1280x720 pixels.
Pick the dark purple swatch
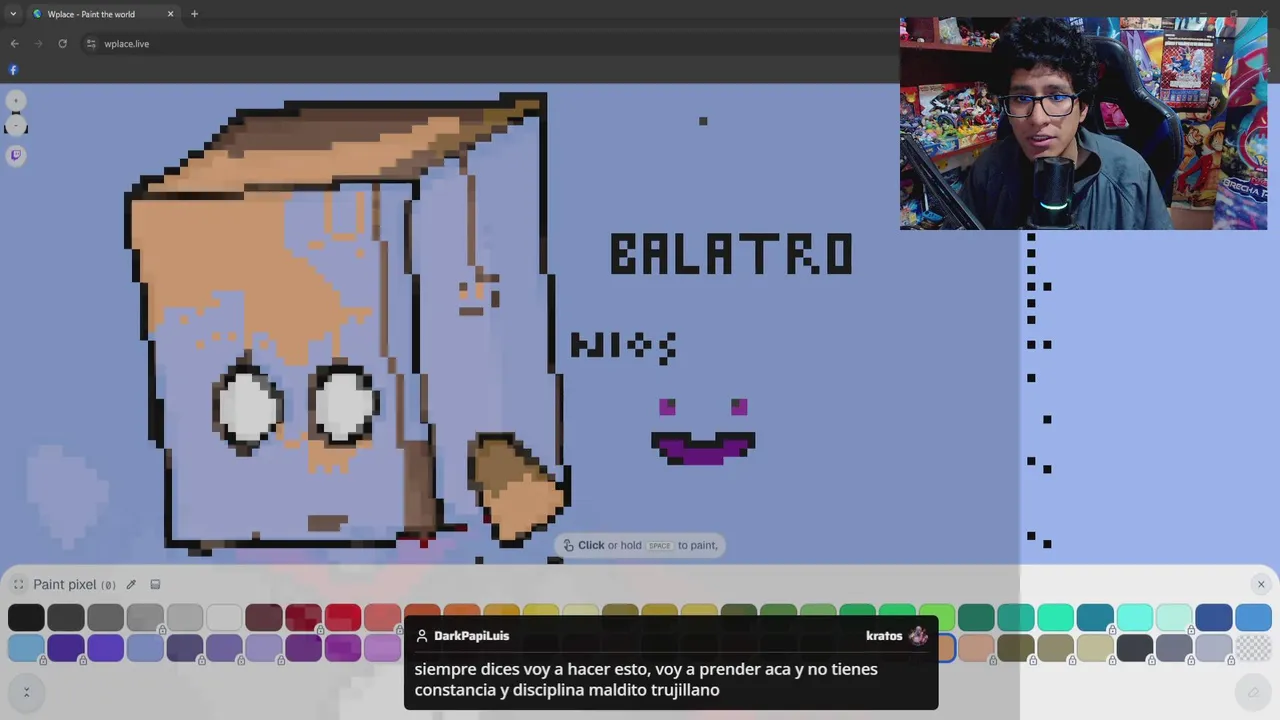(x=303, y=648)
